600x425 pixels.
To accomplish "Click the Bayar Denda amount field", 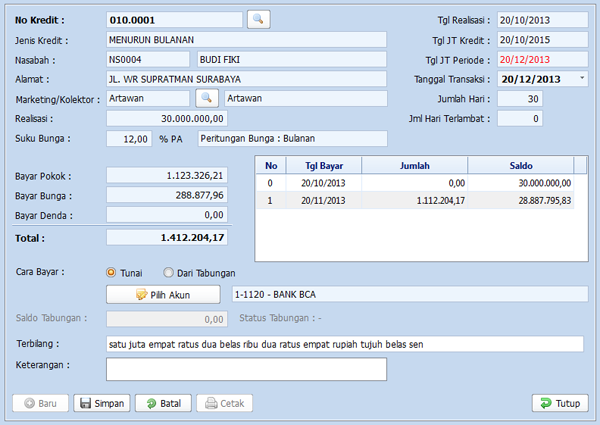I will pos(166,214).
